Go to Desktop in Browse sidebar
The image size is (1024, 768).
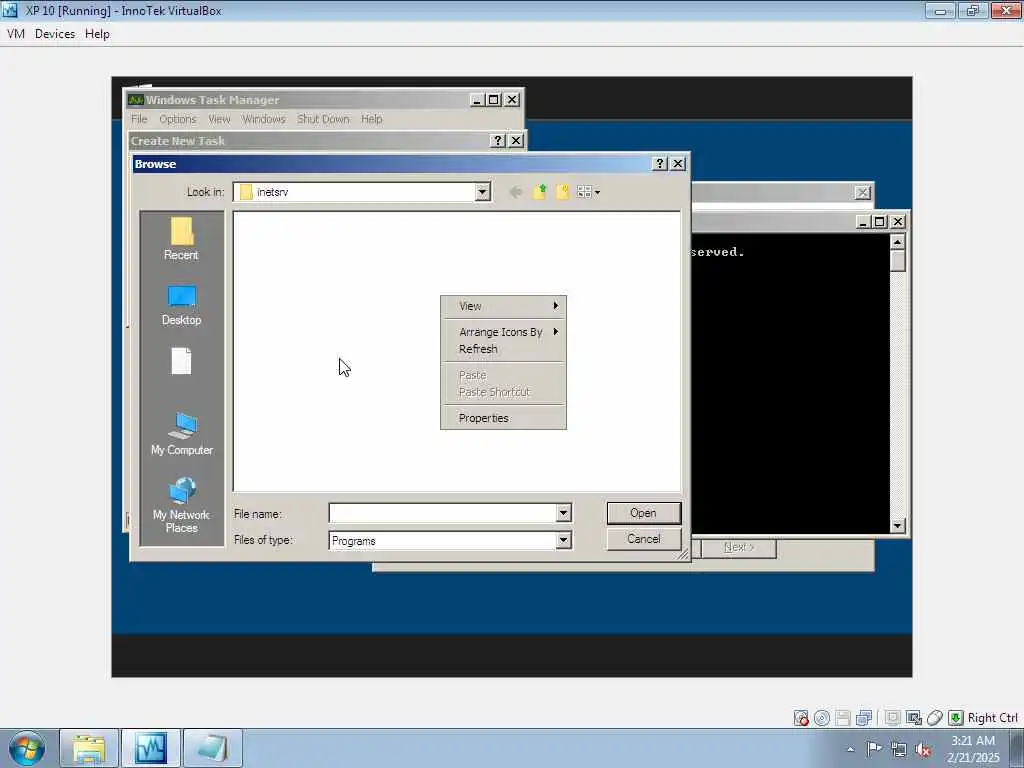point(182,306)
